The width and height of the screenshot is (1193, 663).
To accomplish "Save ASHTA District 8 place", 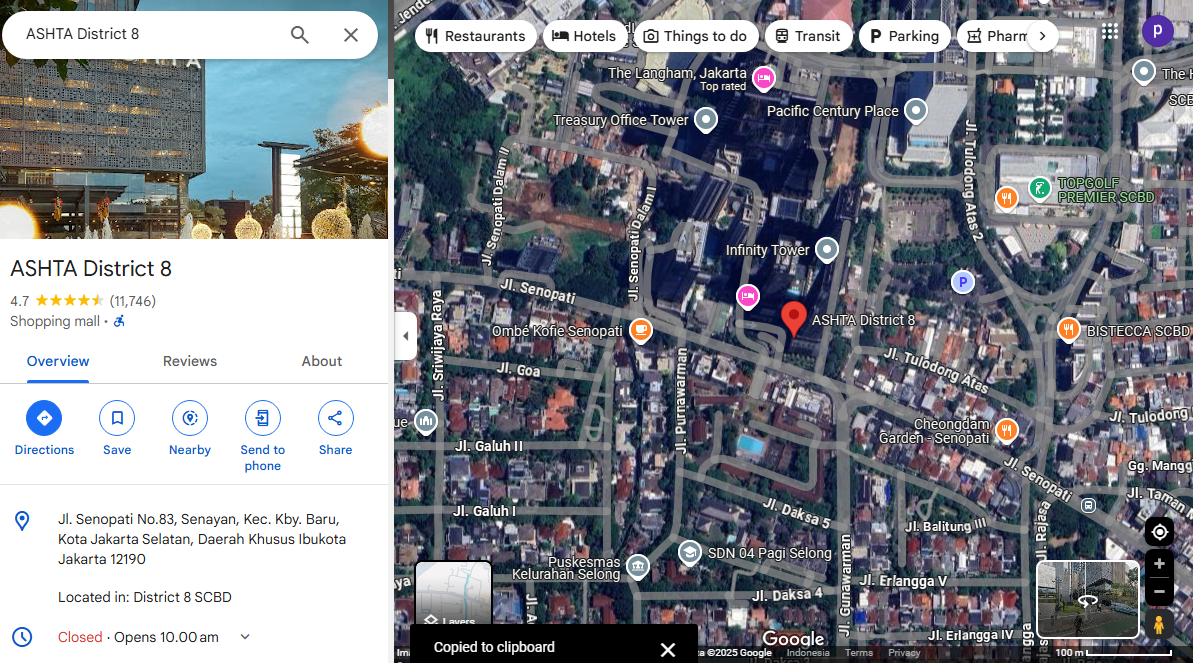I will point(117,429).
